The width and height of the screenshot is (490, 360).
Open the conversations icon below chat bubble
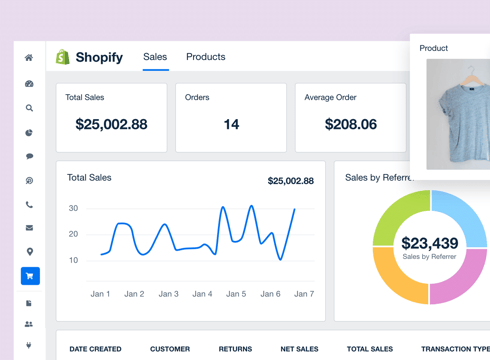[x=29, y=181]
